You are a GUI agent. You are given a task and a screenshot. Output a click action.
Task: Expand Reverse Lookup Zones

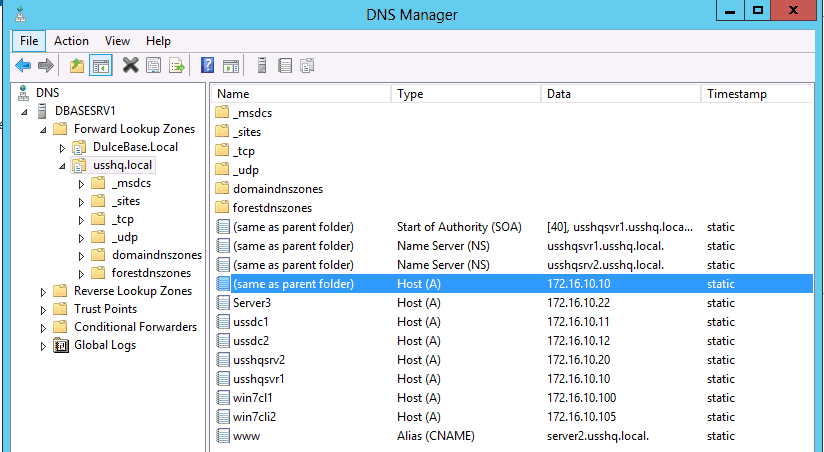[x=44, y=292]
